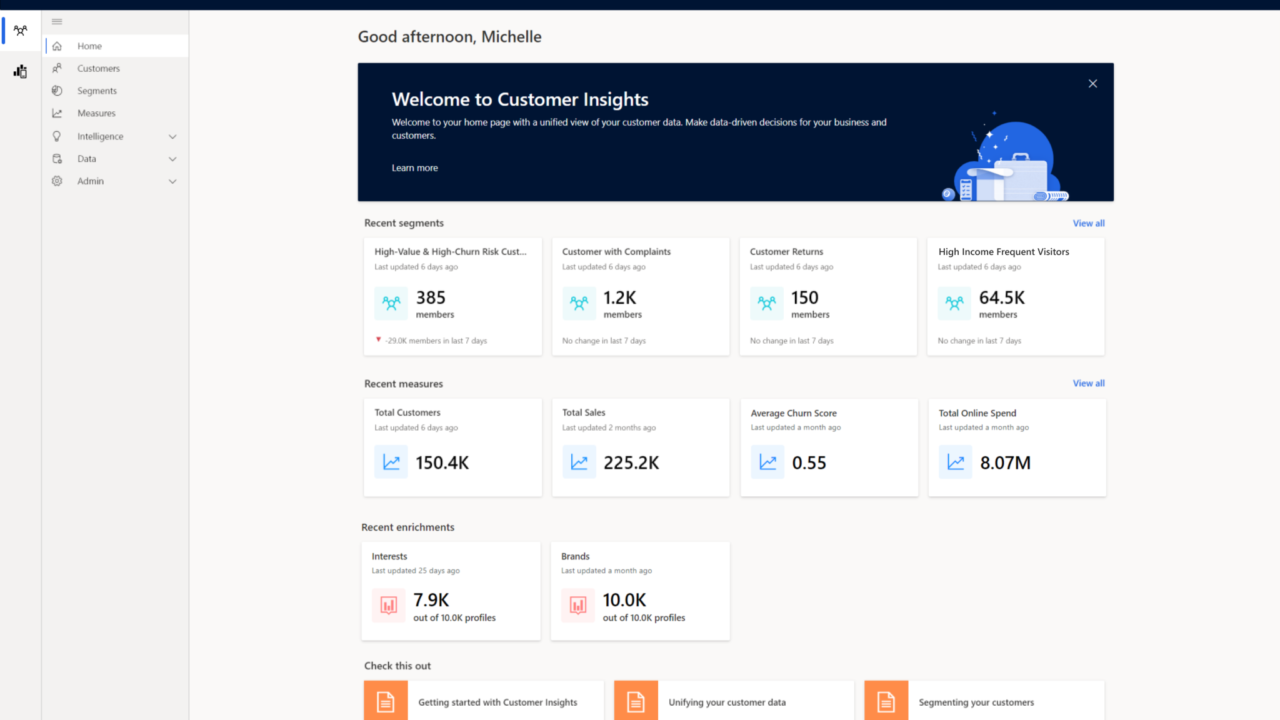This screenshot has height=720, width=1280.
Task: Select Data label in the navigation
Action: coord(87,159)
